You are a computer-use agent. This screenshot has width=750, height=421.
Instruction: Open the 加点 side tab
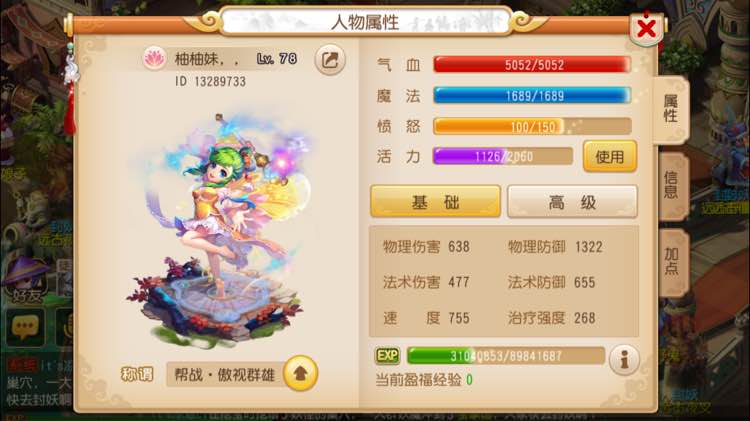[x=671, y=261]
